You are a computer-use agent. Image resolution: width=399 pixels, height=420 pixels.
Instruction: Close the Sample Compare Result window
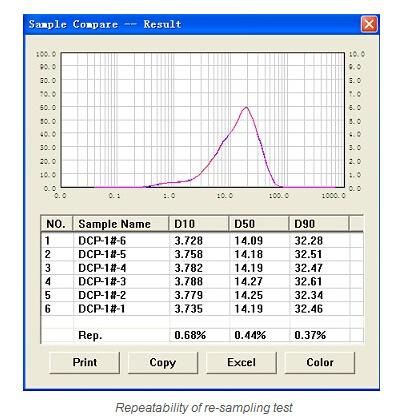pos(369,24)
